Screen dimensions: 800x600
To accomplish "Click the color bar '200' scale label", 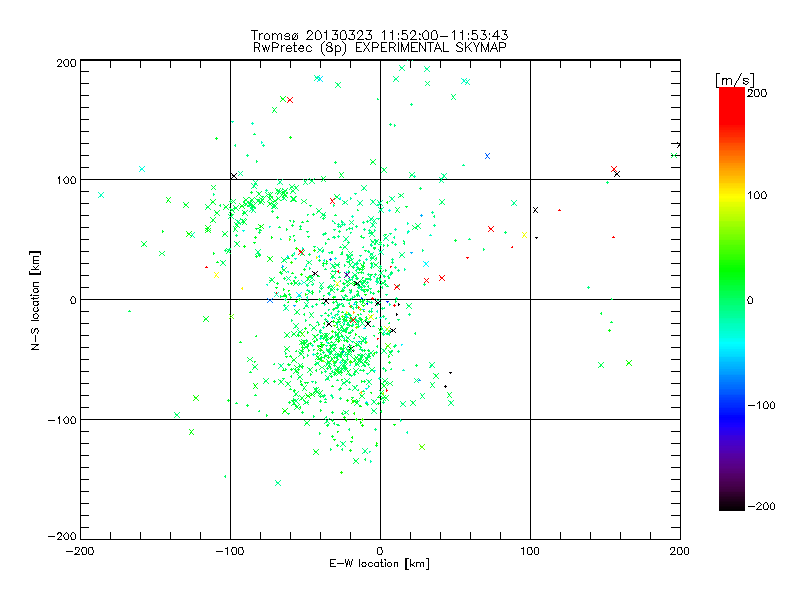I will 757,93.
